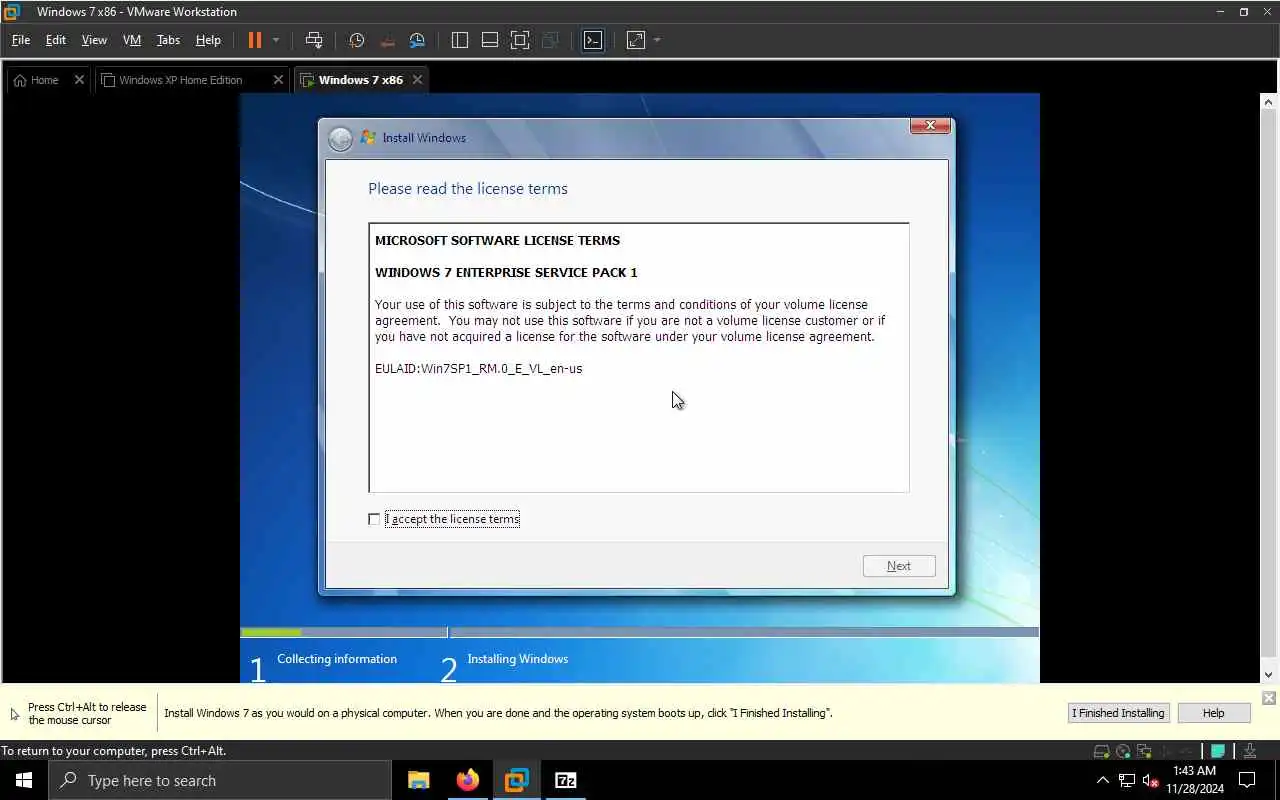Click the Installing Windows step label
Image resolution: width=1280 pixels, height=800 pixels.
click(x=517, y=659)
